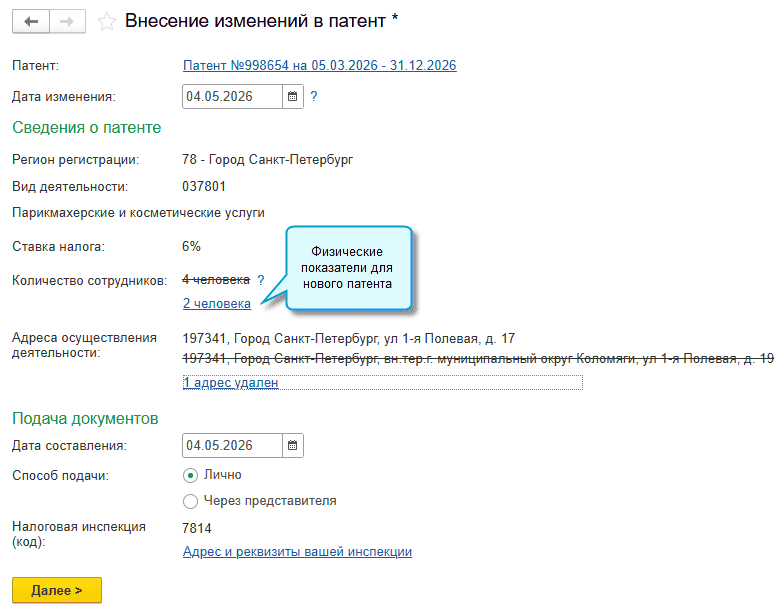Click the crossed-out address ending д. 19
777x615 pixels.
click(x=478, y=358)
